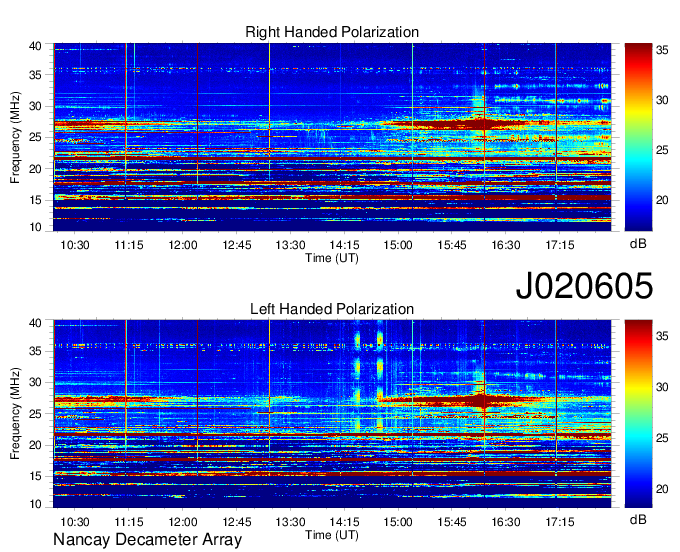Image resolution: width=680 pixels, height=552 pixels.
Task: Click the 35 dB mark on the top colorbar
Action: (661, 50)
